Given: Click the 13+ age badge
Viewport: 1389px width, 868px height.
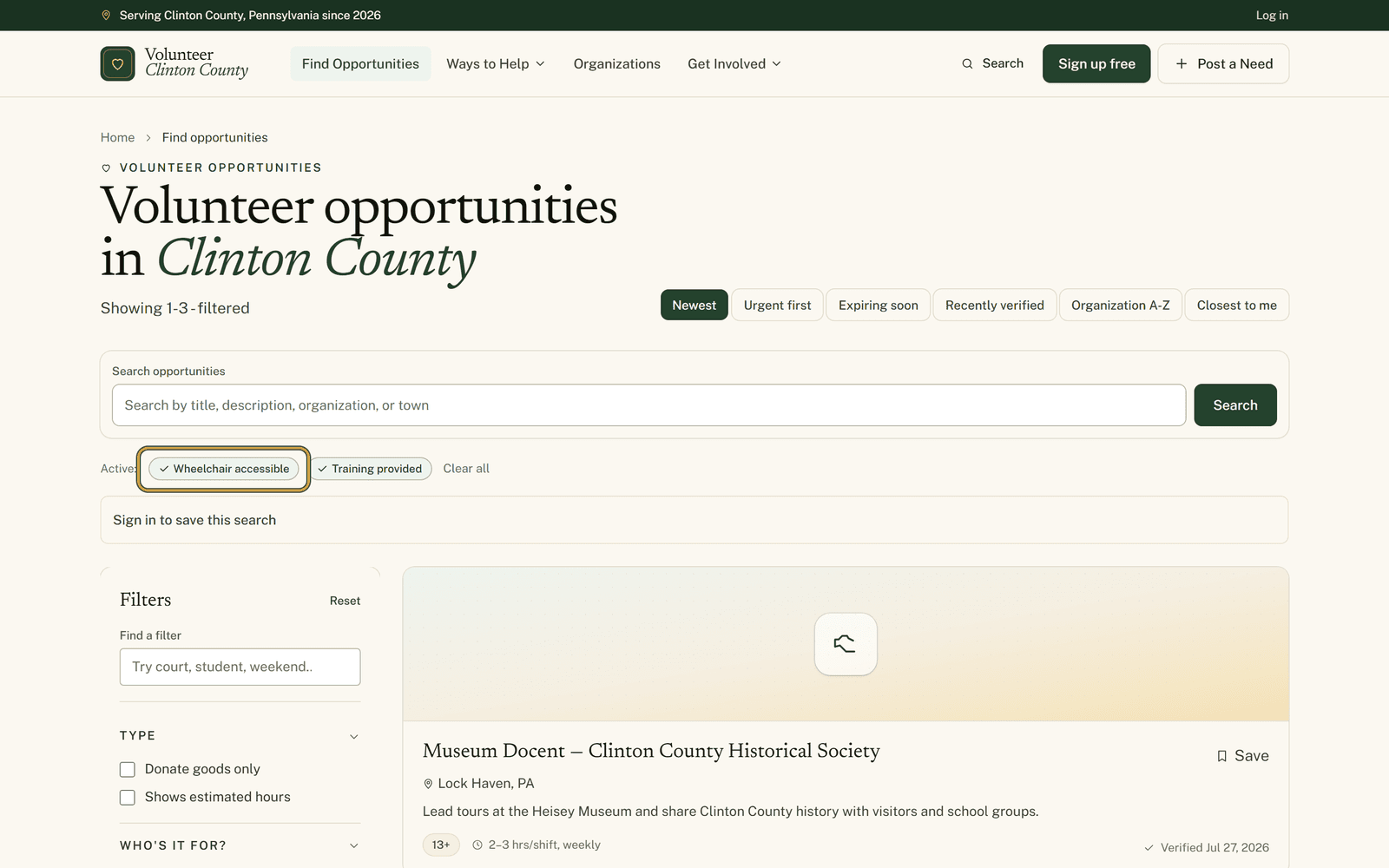Looking at the screenshot, I should tap(441, 845).
